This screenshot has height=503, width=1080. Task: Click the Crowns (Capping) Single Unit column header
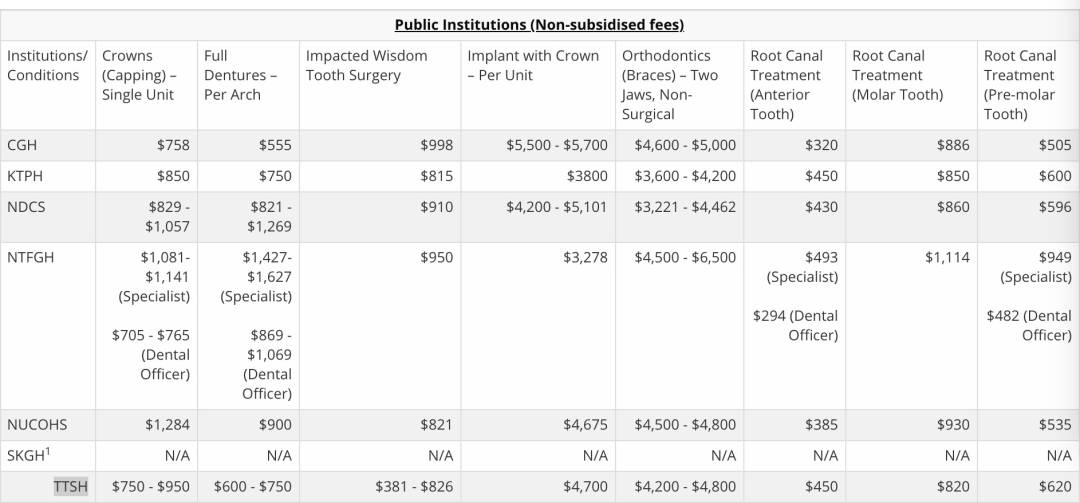138,75
